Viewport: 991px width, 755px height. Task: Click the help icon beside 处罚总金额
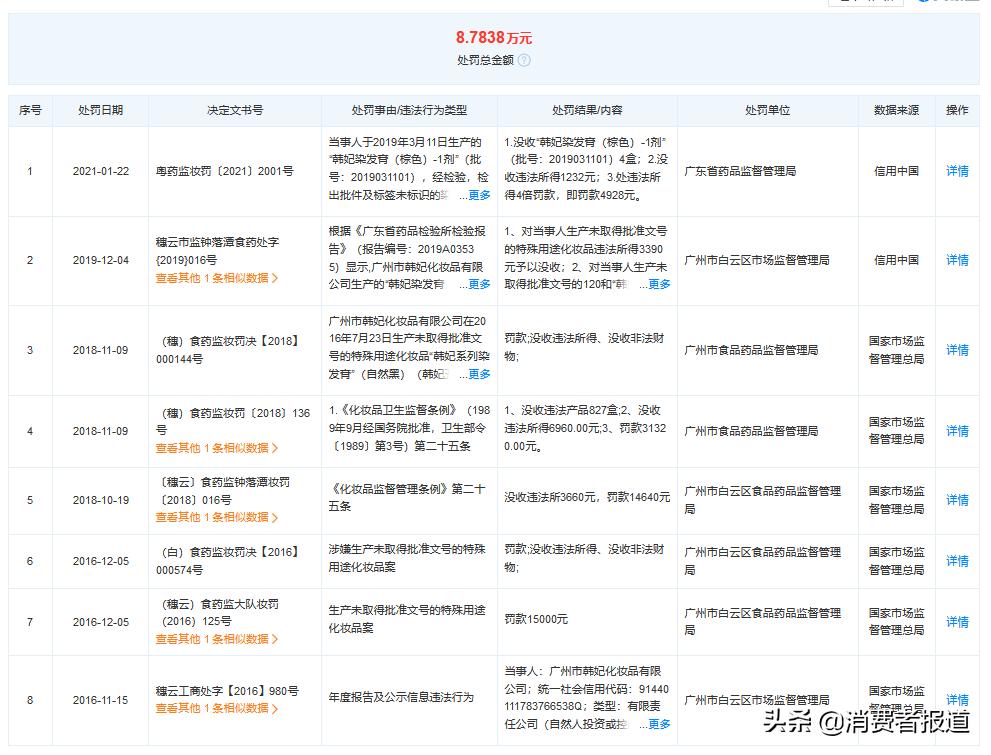point(524,60)
